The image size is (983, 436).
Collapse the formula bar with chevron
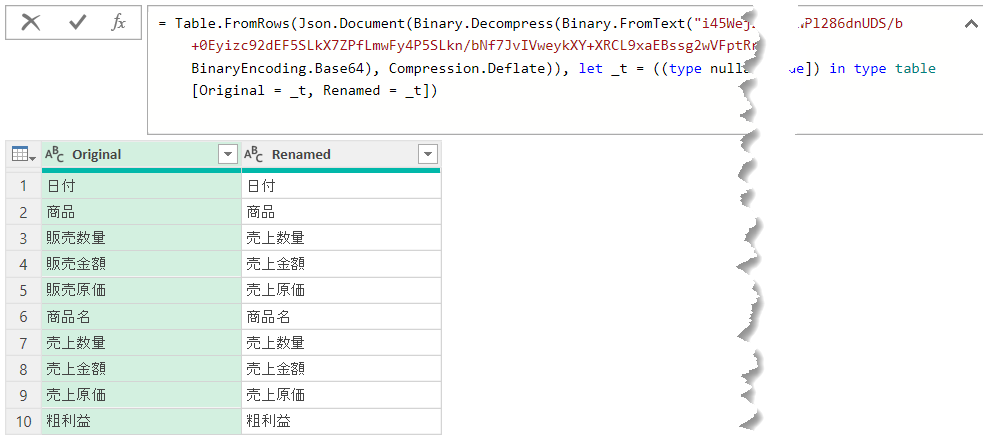[970, 24]
